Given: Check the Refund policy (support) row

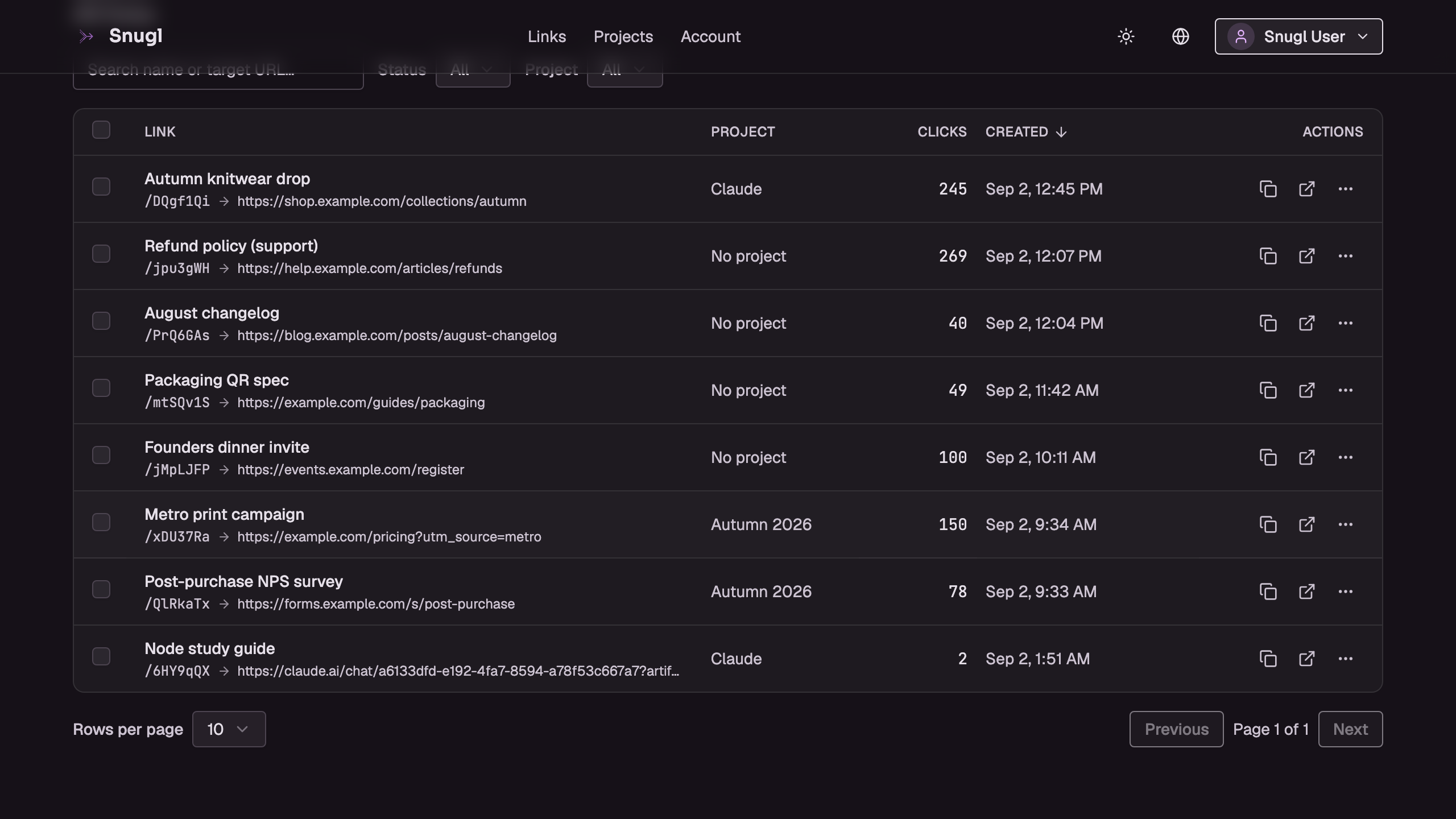Looking at the screenshot, I should coord(101,254).
